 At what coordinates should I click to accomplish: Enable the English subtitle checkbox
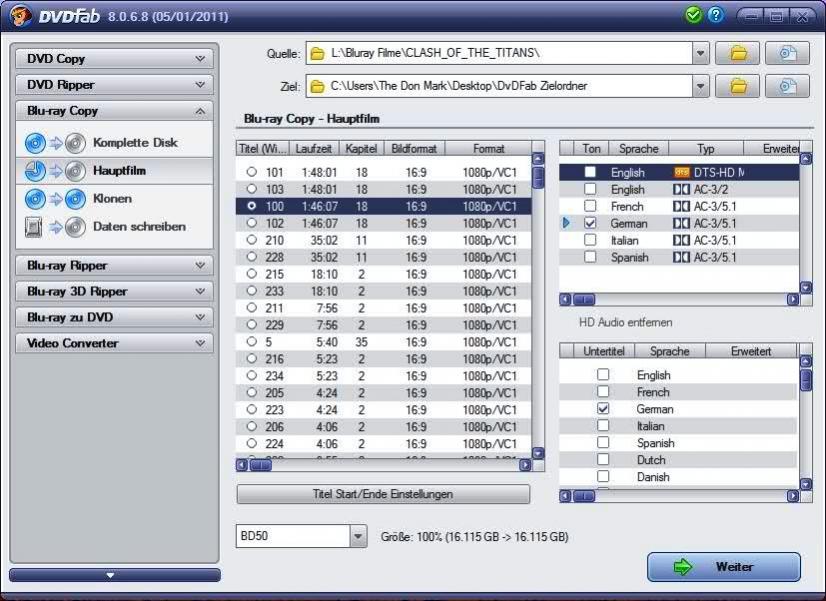click(x=603, y=375)
